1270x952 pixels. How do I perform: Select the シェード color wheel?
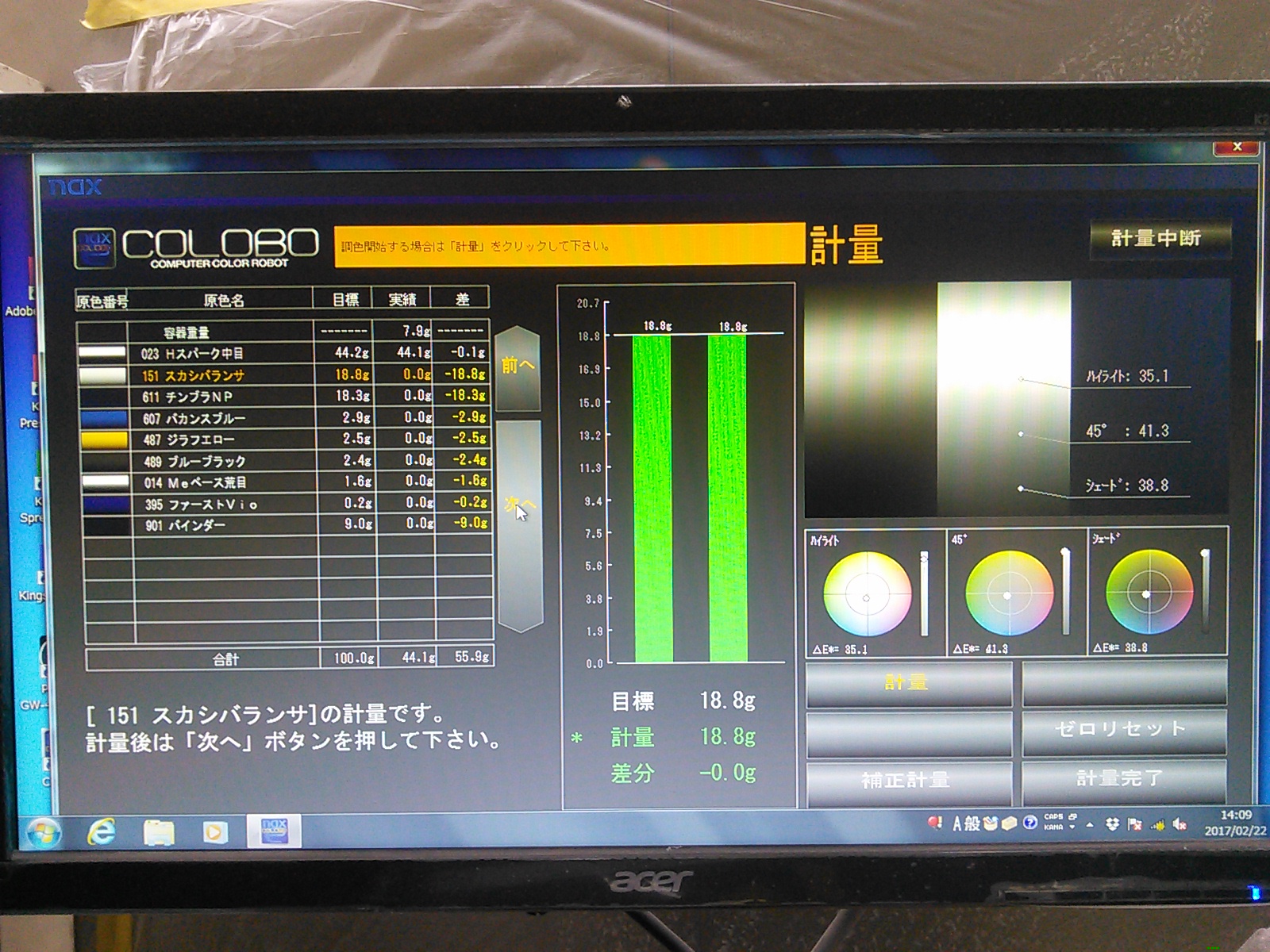[x=1149, y=593]
